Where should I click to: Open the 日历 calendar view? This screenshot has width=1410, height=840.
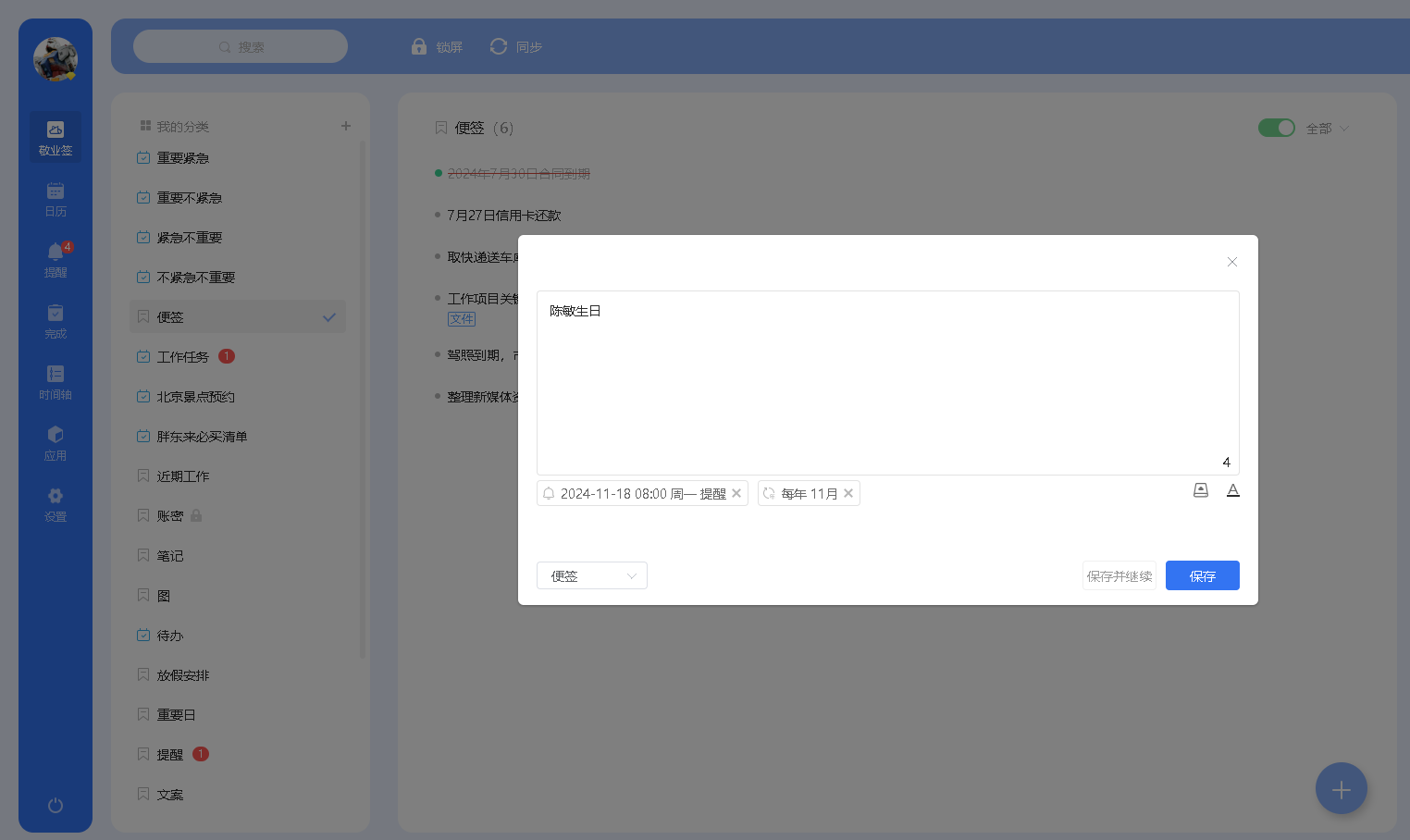pyautogui.click(x=56, y=199)
